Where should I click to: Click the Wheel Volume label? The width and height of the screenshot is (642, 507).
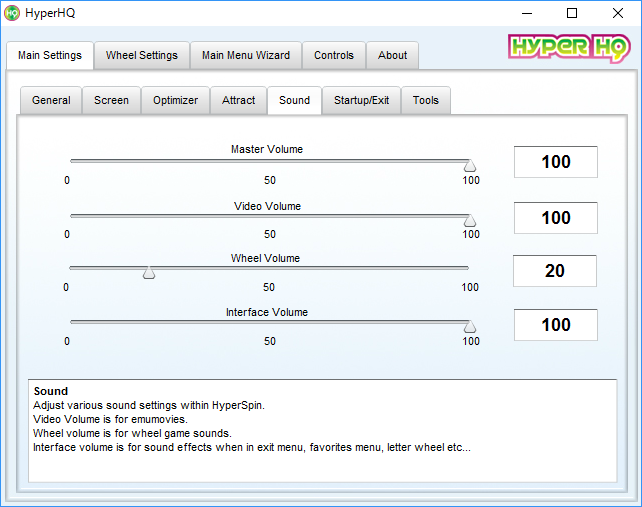[x=265, y=258]
